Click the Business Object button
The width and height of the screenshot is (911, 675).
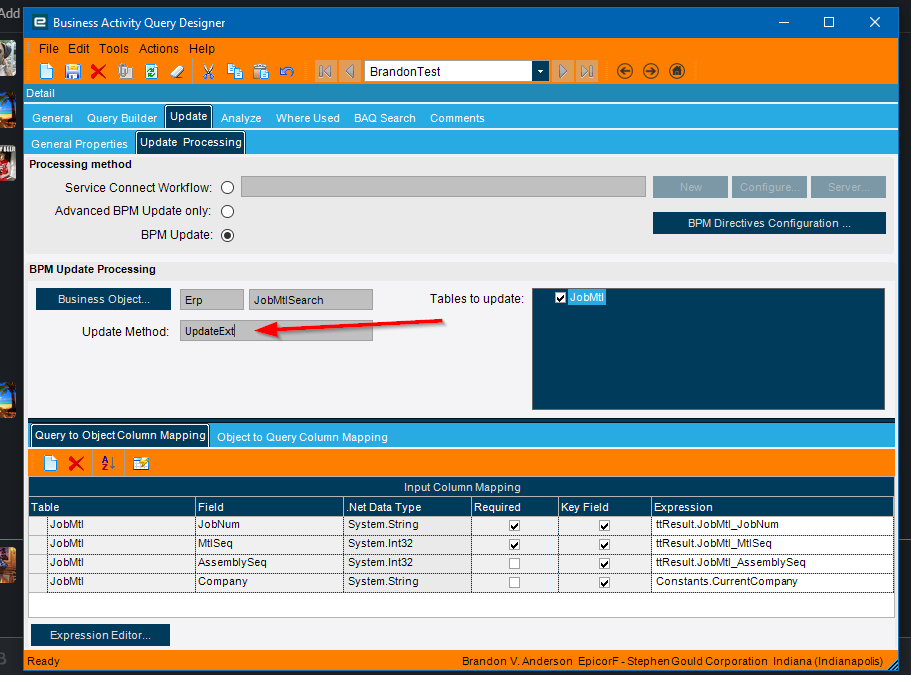click(x=103, y=299)
